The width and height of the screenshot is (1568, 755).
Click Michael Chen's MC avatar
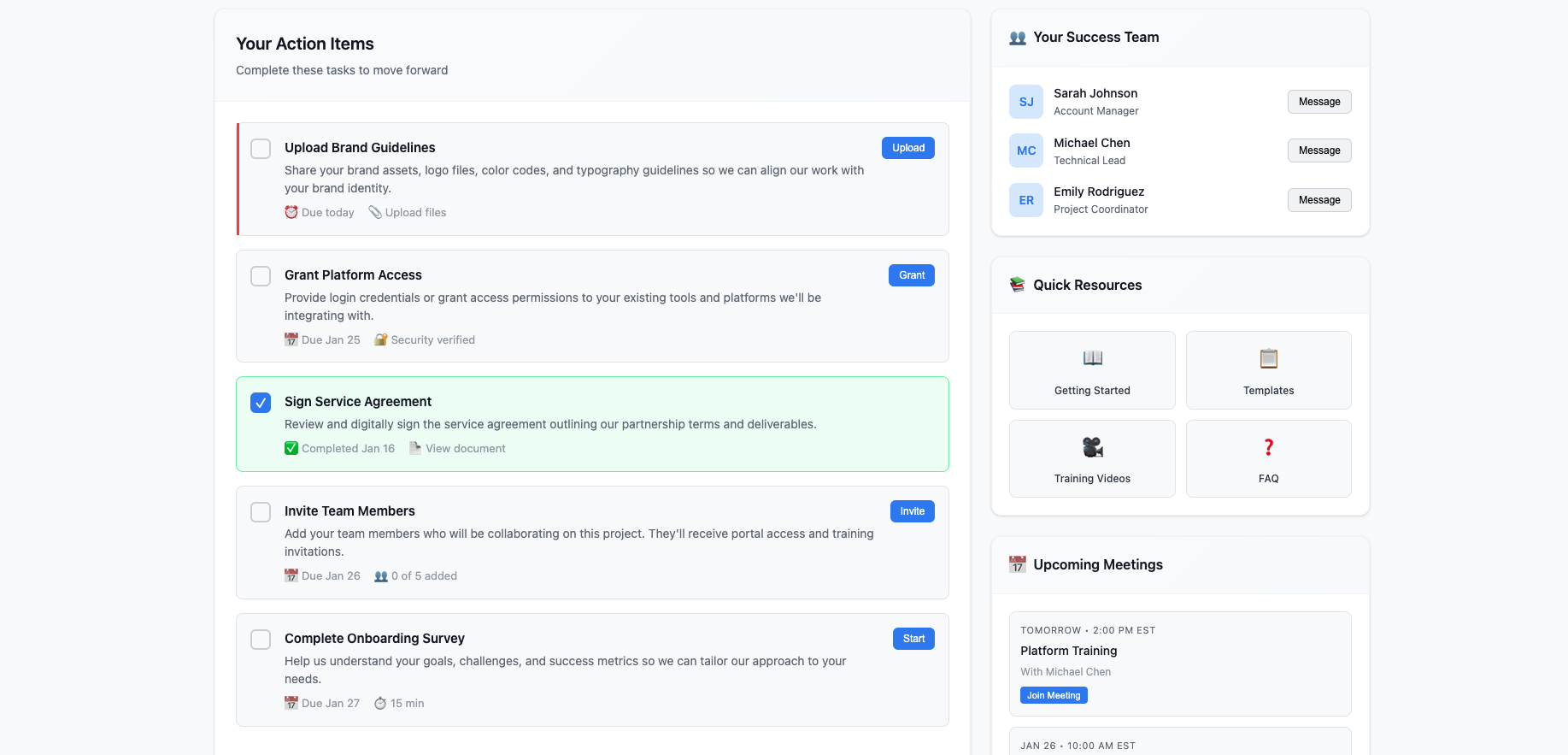click(x=1025, y=150)
